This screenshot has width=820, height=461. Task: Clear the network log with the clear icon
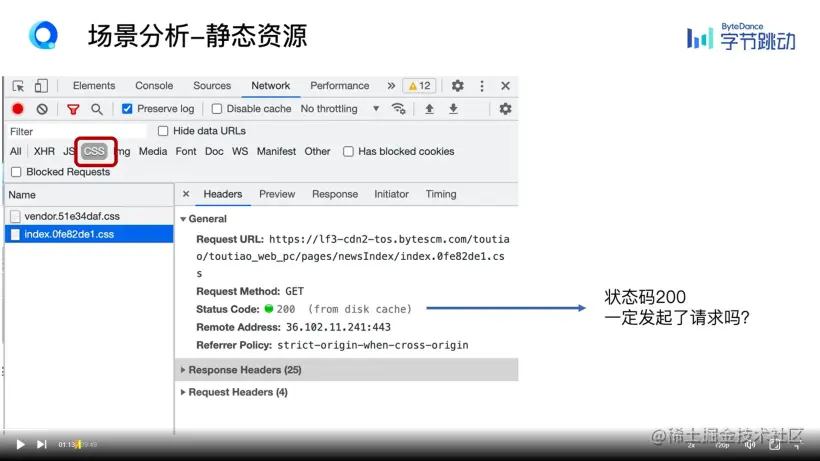42,109
